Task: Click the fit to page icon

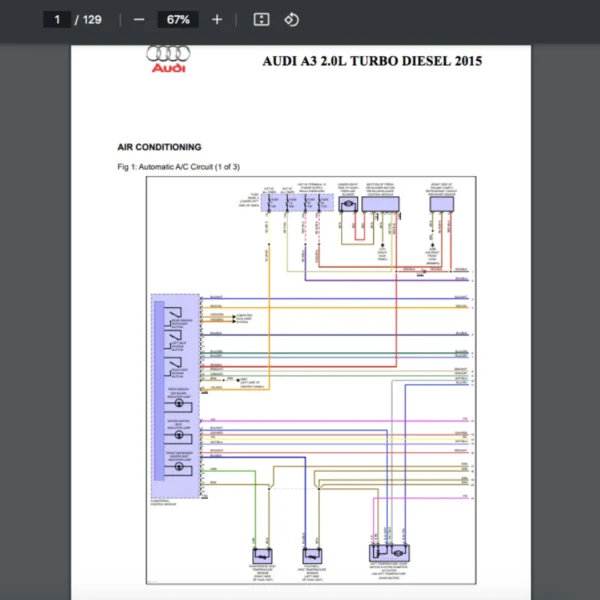Action: click(x=261, y=20)
